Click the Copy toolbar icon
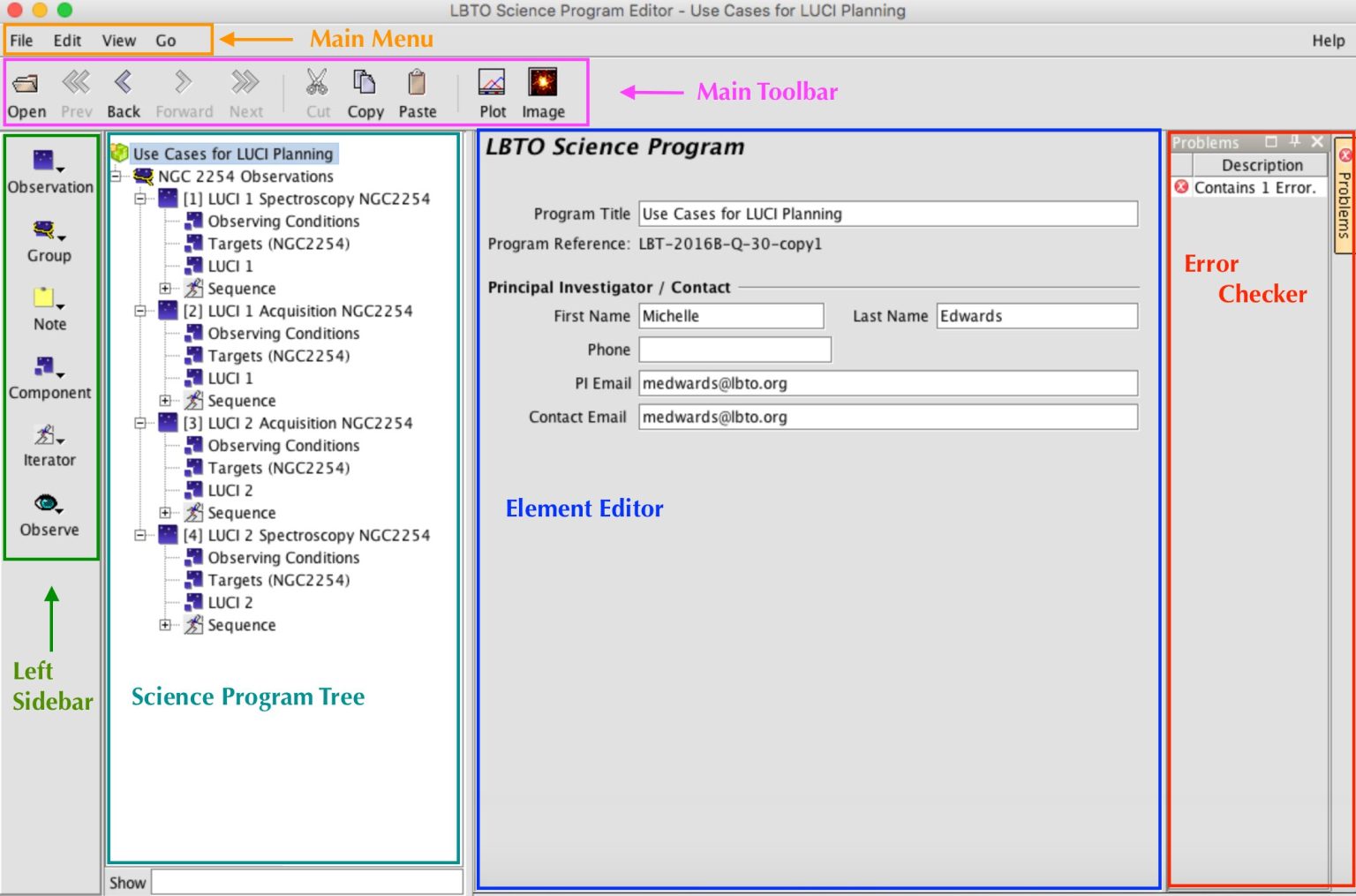The height and width of the screenshot is (896, 1356). coord(365,83)
